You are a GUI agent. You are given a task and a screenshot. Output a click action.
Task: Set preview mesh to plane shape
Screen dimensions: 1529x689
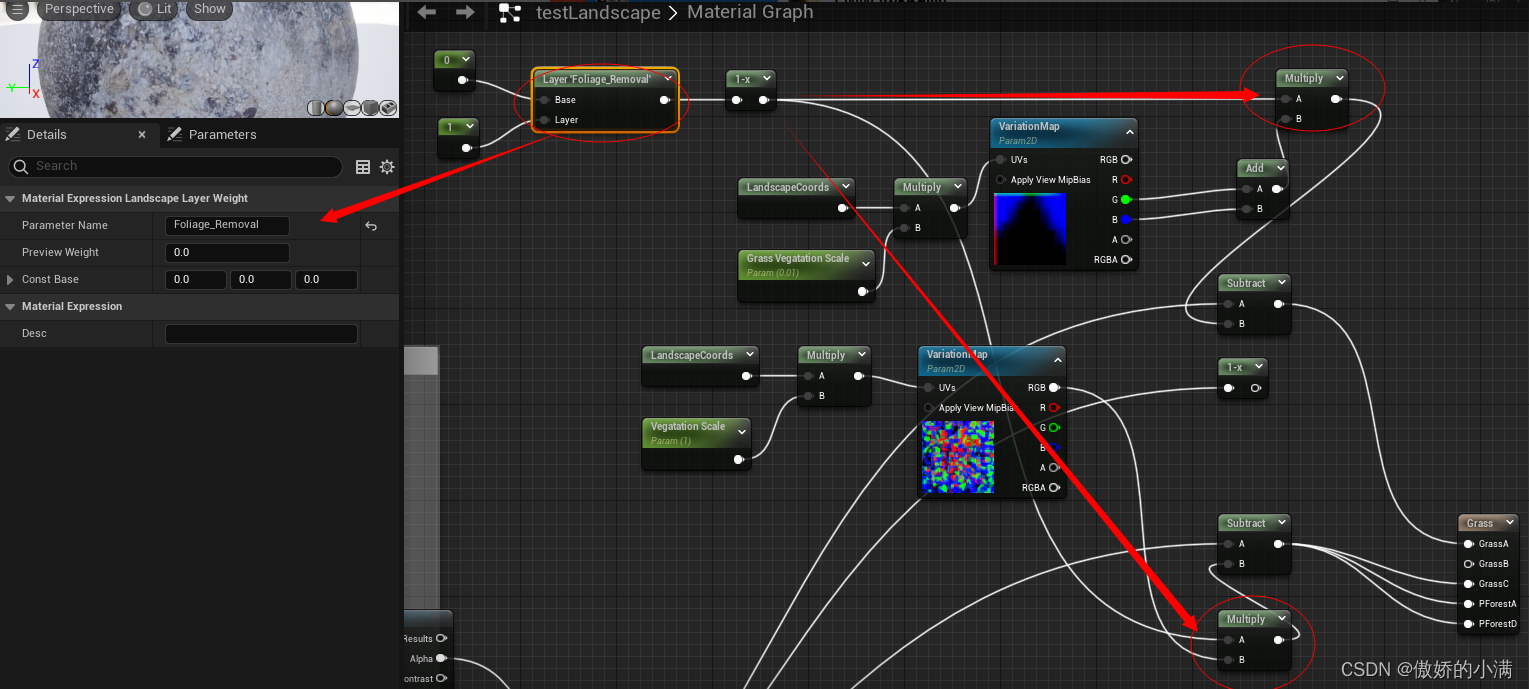tap(352, 108)
